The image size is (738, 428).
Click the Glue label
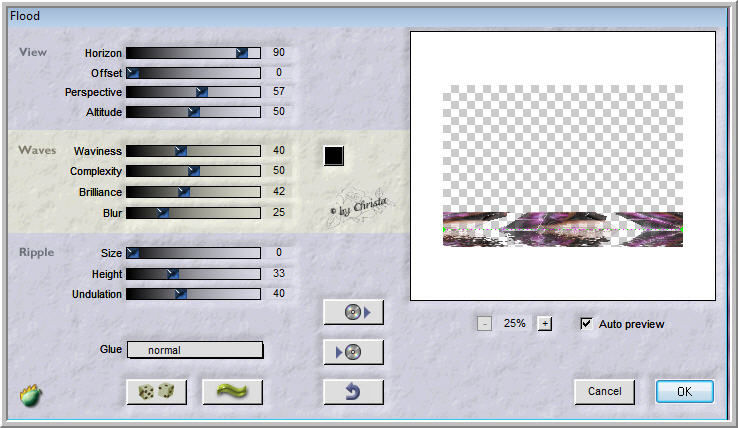111,349
